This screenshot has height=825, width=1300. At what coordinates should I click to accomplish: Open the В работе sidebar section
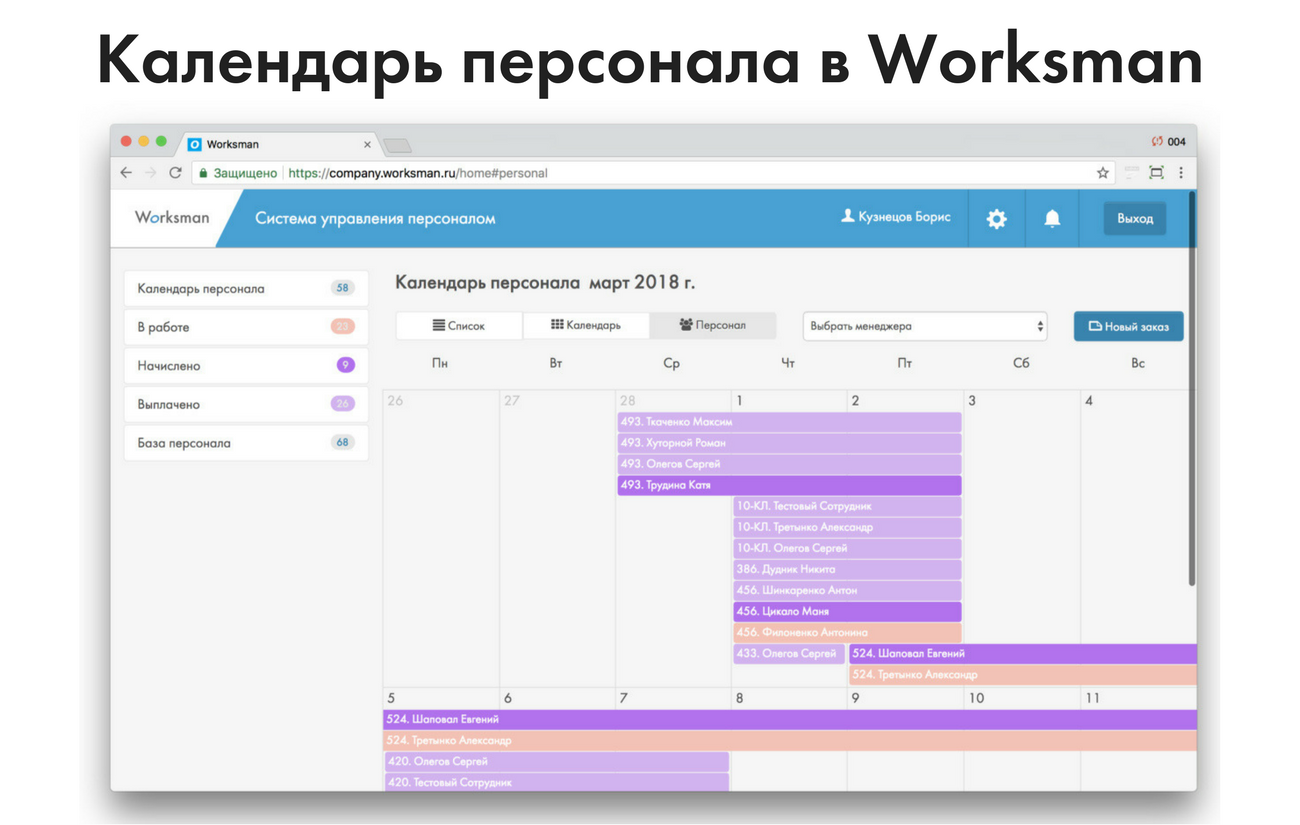246,327
